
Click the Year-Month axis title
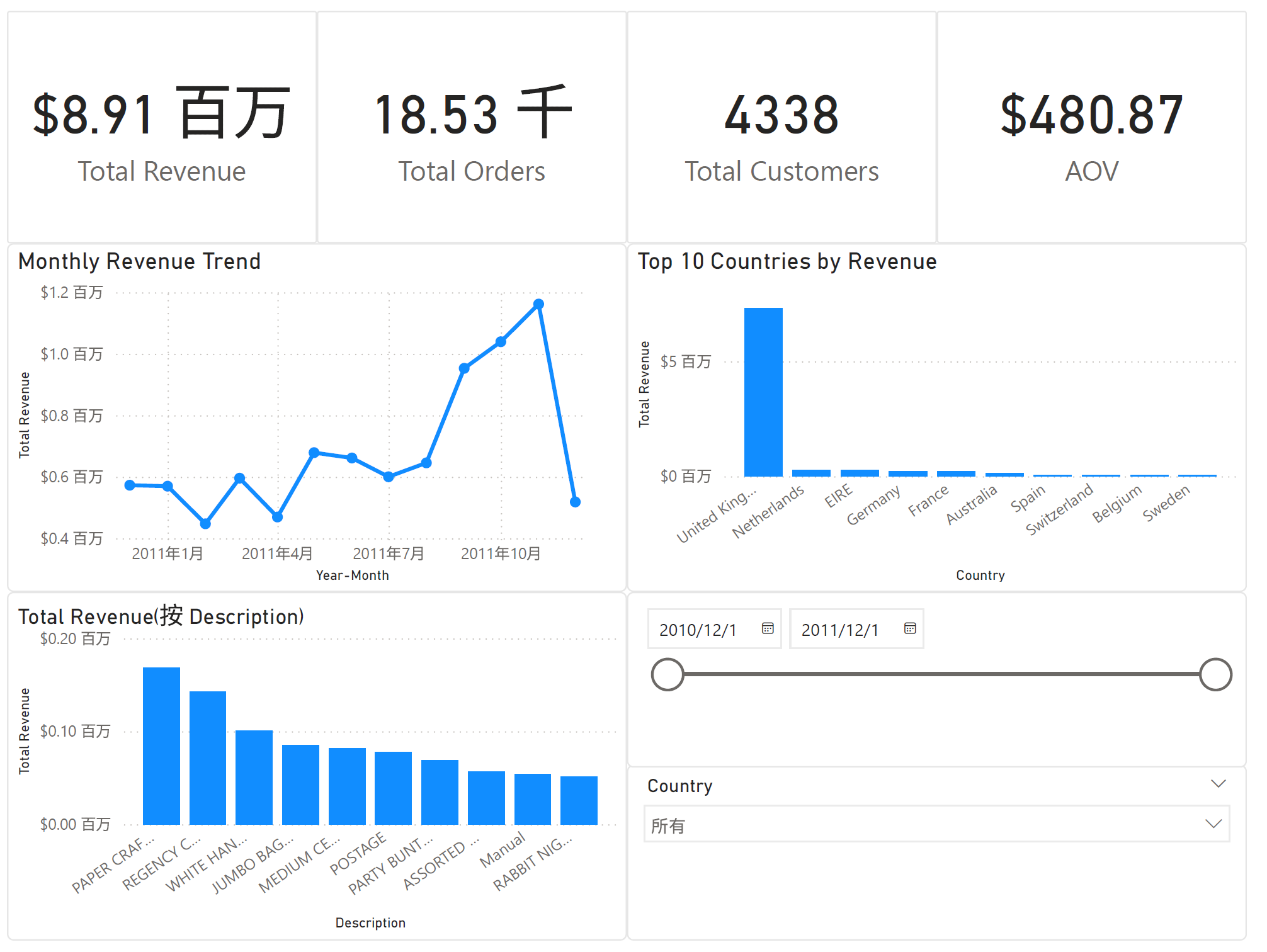352,575
